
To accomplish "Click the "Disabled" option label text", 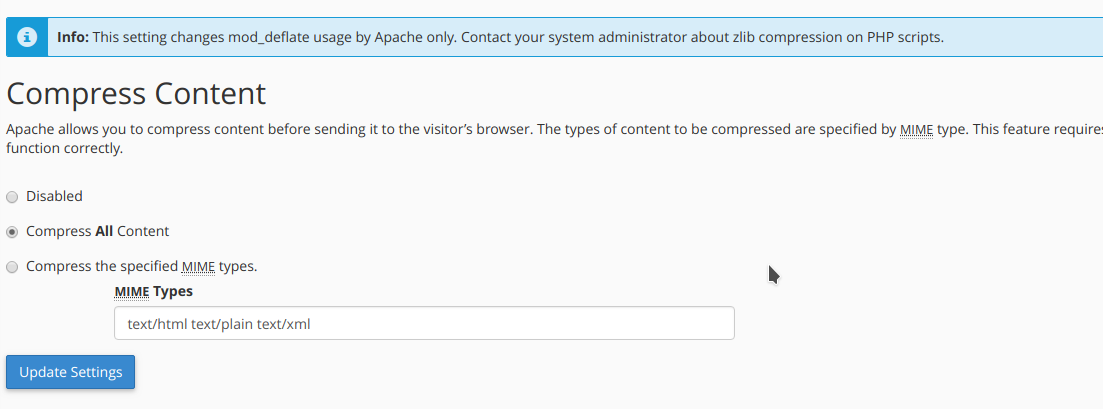I will click(x=54, y=196).
